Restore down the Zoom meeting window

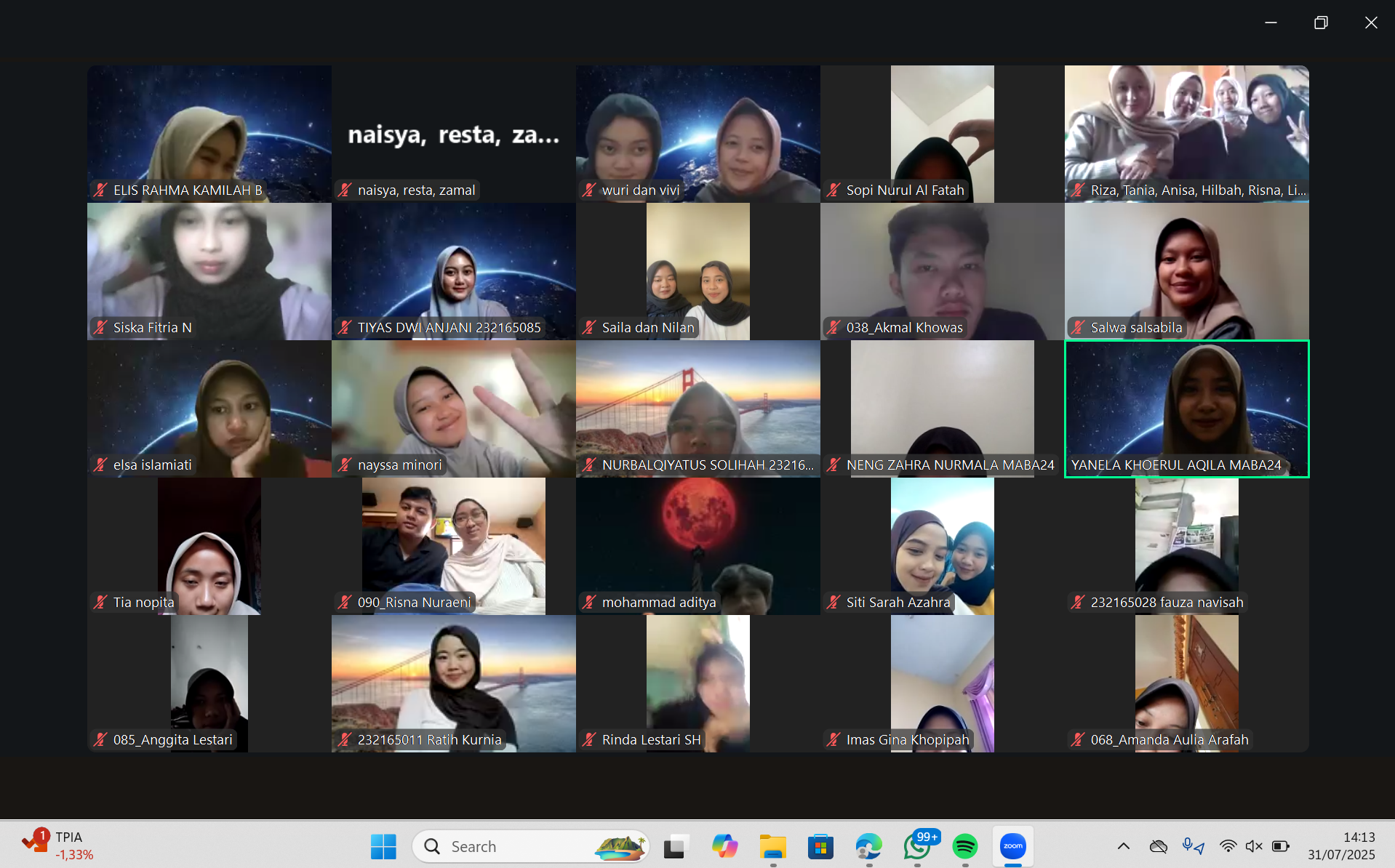(x=1321, y=23)
